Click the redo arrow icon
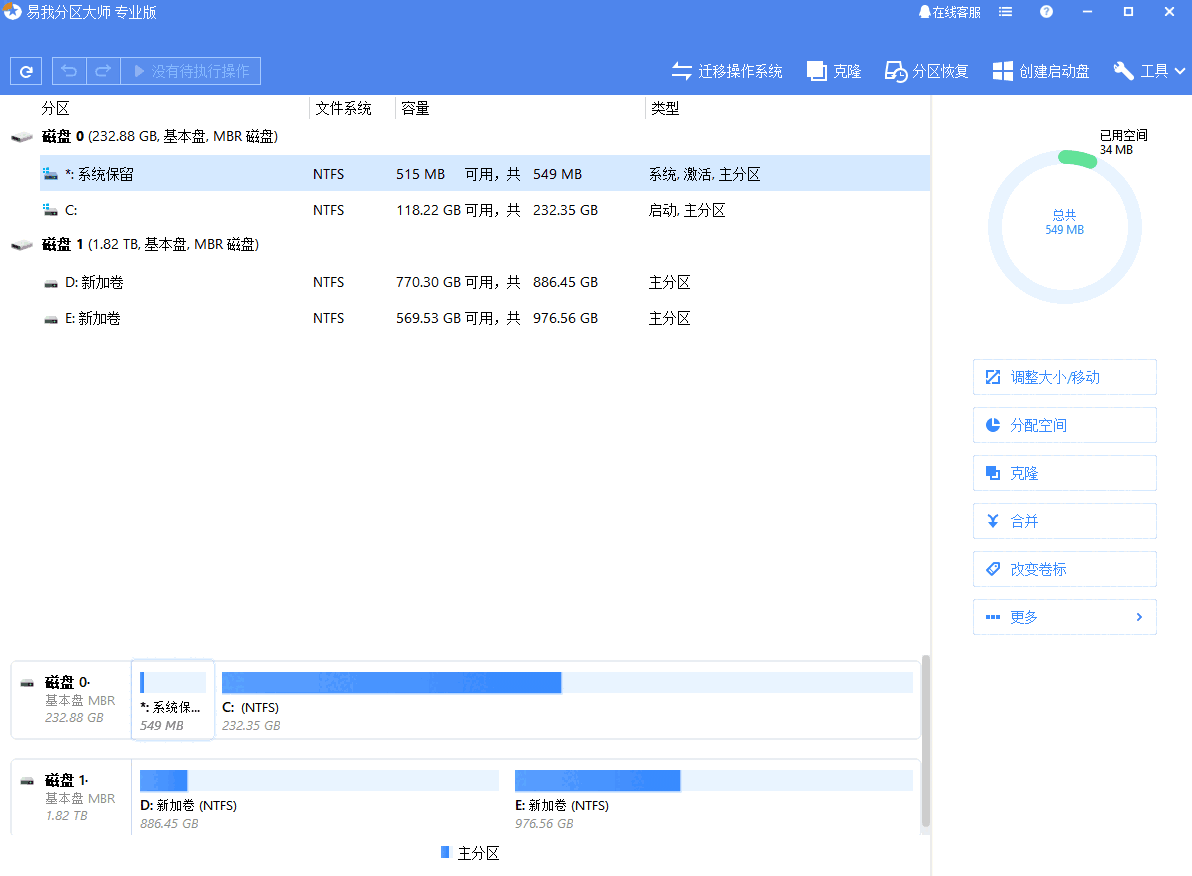Viewport: 1192px width, 876px height. point(103,71)
